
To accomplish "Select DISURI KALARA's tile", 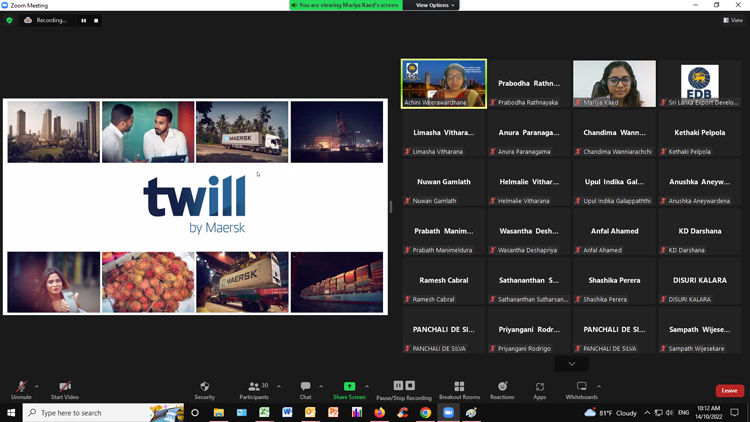I will pos(699,281).
